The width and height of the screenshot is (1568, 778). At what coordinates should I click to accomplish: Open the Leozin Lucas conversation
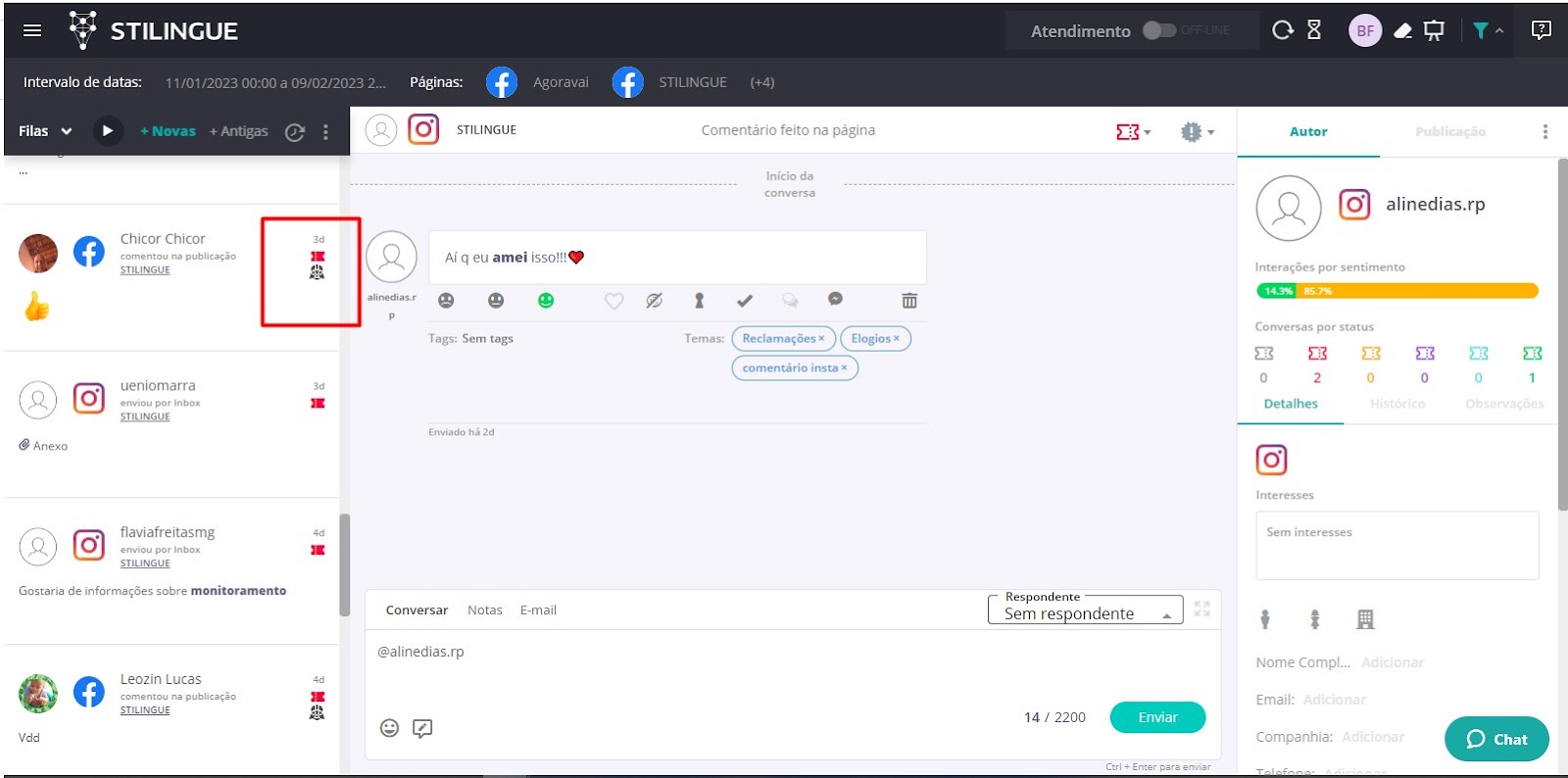tap(171, 710)
